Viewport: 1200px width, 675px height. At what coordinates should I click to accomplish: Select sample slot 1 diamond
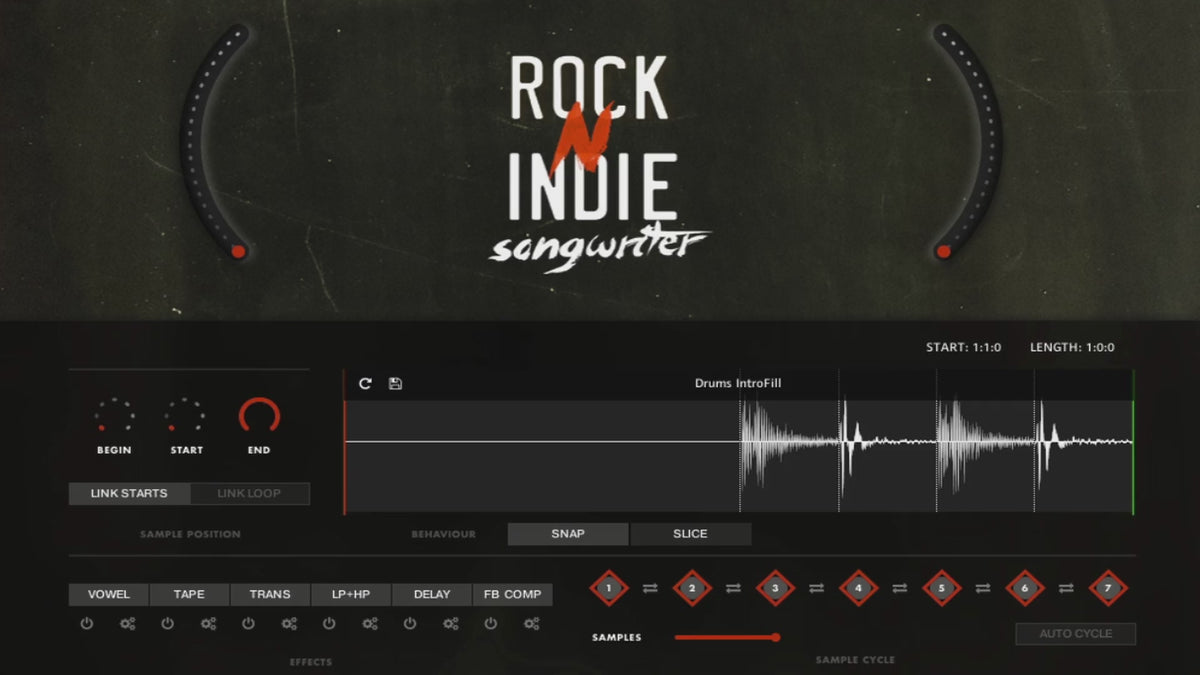pyautogui.click(x=608, y=588)
